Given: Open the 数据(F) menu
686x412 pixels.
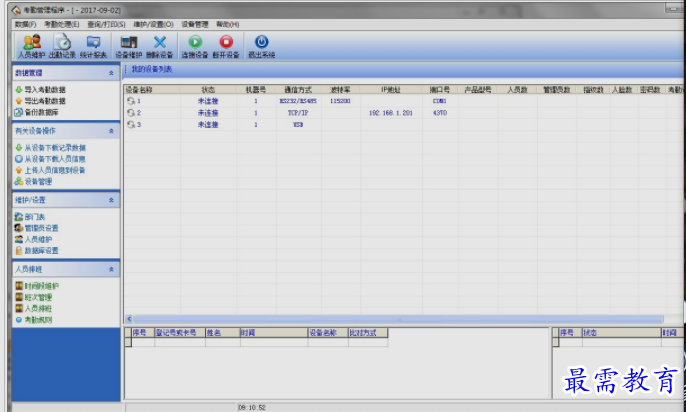Looking at the screenshot, I should 25,23.
